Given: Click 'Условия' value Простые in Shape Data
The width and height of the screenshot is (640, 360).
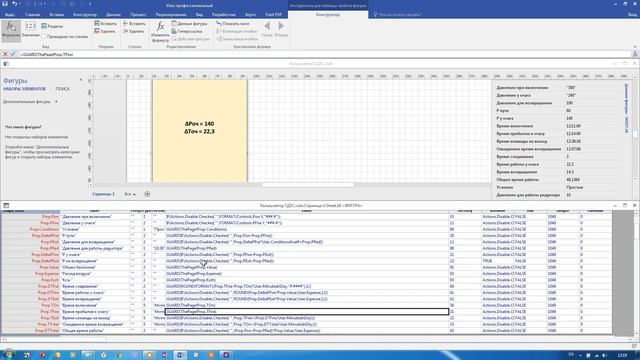Looking at the screenshot, I should (x=594, y=187).
